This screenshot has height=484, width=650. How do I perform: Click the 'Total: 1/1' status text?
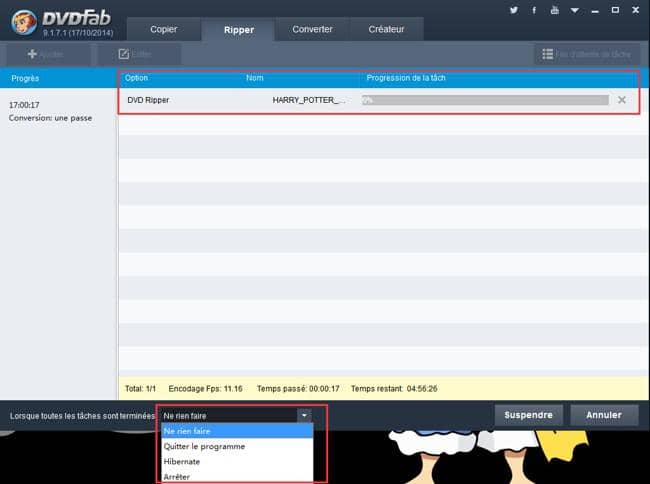coord(140,389)
